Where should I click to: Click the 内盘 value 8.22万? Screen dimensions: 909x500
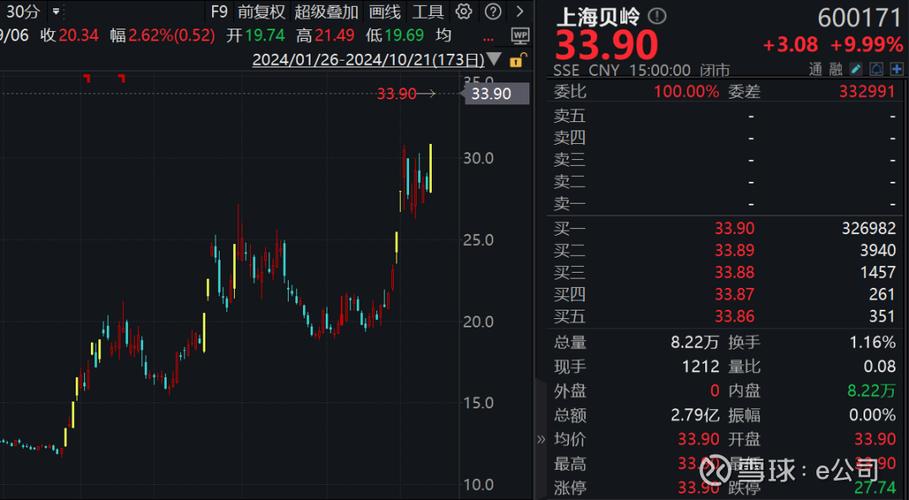coord(871,391)
